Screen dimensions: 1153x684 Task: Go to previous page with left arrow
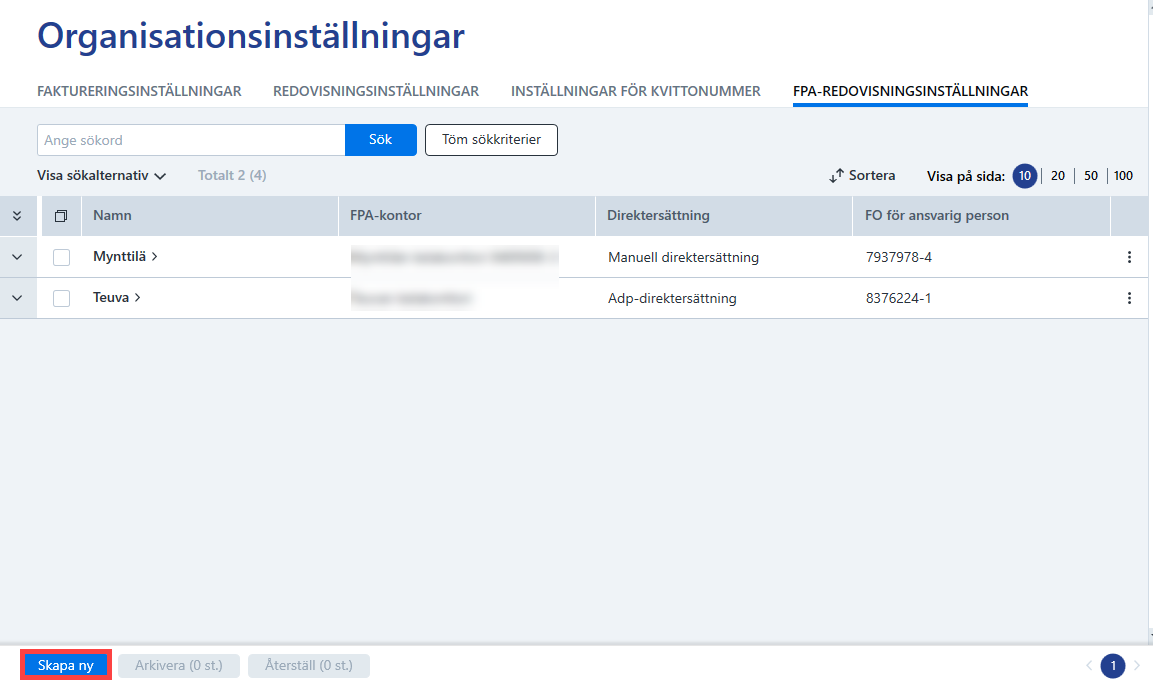[1089, 666]
